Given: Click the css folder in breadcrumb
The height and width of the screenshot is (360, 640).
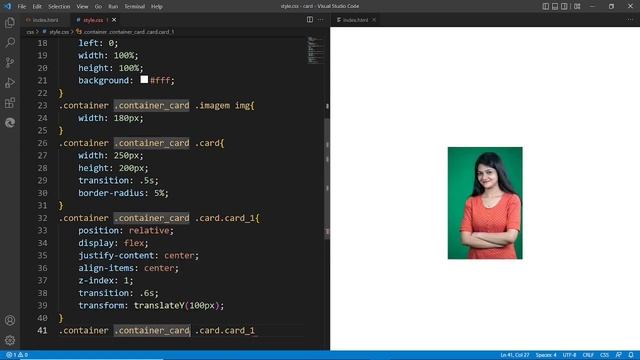Looking at the screenshot, I should 30,32.
